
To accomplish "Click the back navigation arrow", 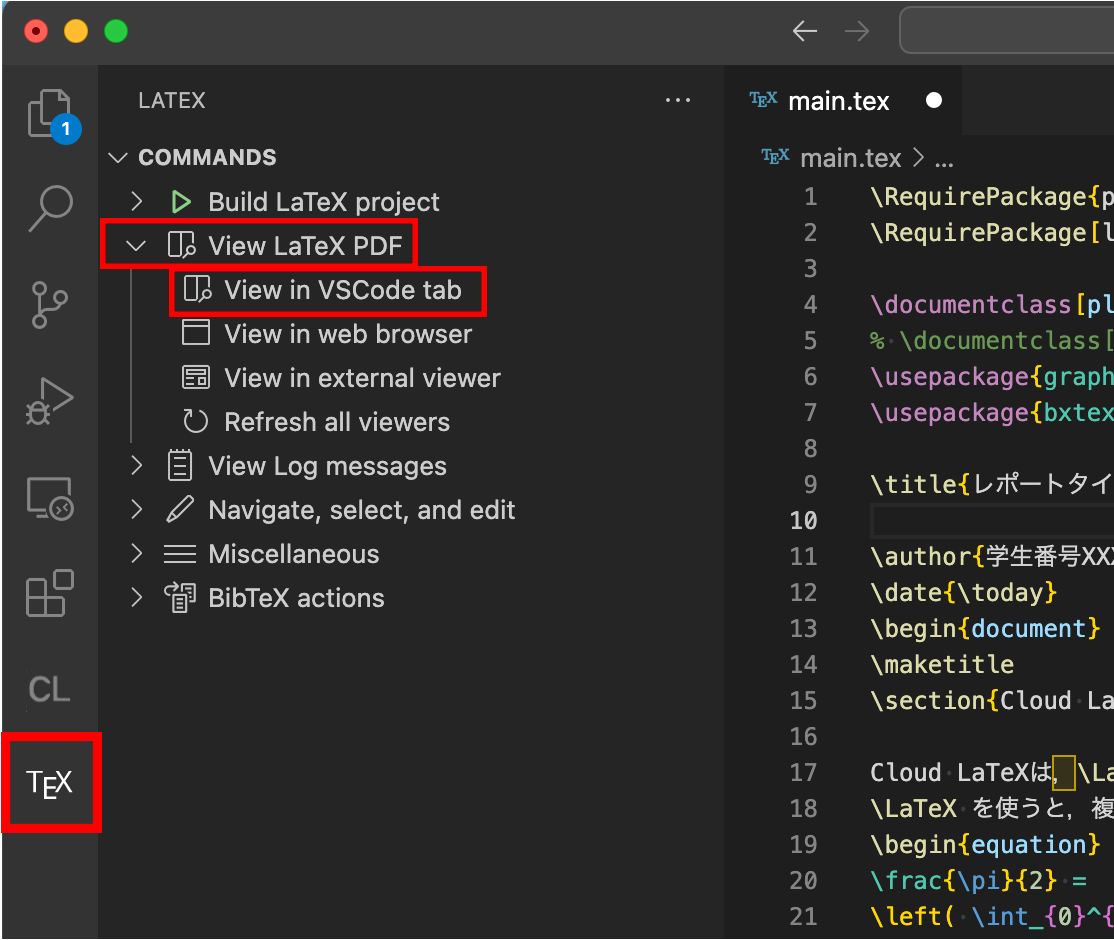I will tap(804, 31).
